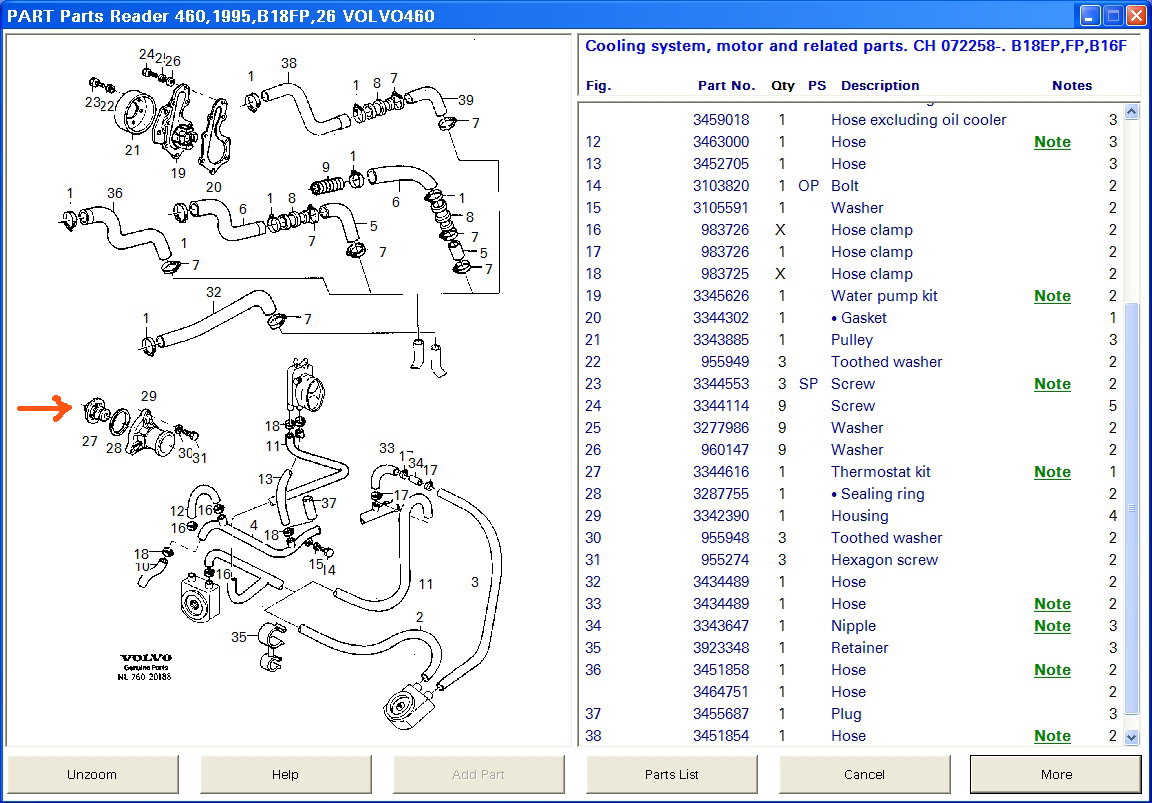1152x803 pixels.
Task: Select the Pulley row part 3343885
Action: coord(852,339)
